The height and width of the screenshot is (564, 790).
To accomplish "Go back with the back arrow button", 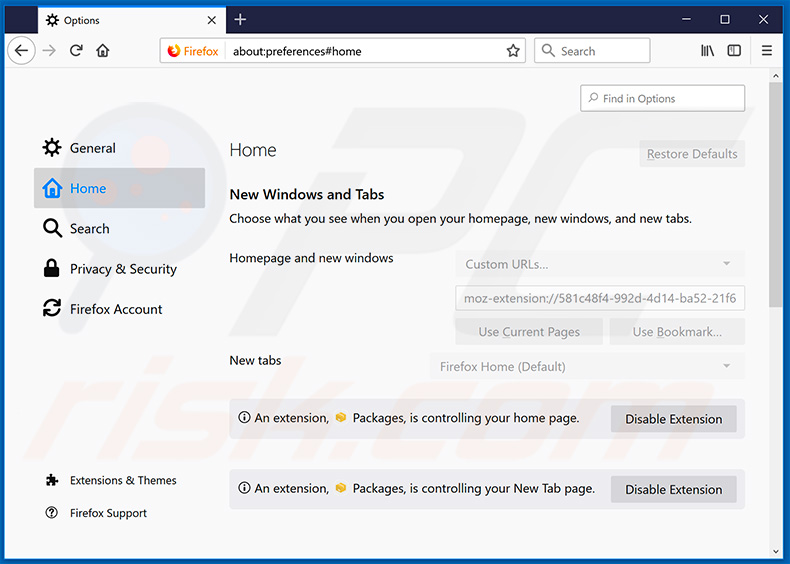I will (21, 50).
